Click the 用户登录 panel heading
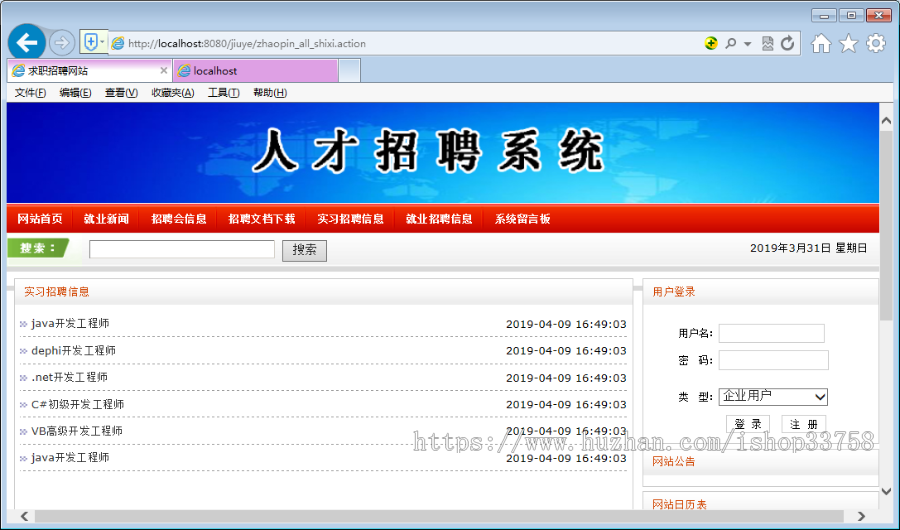The image size is (900, 530). (x=674, y=292)
